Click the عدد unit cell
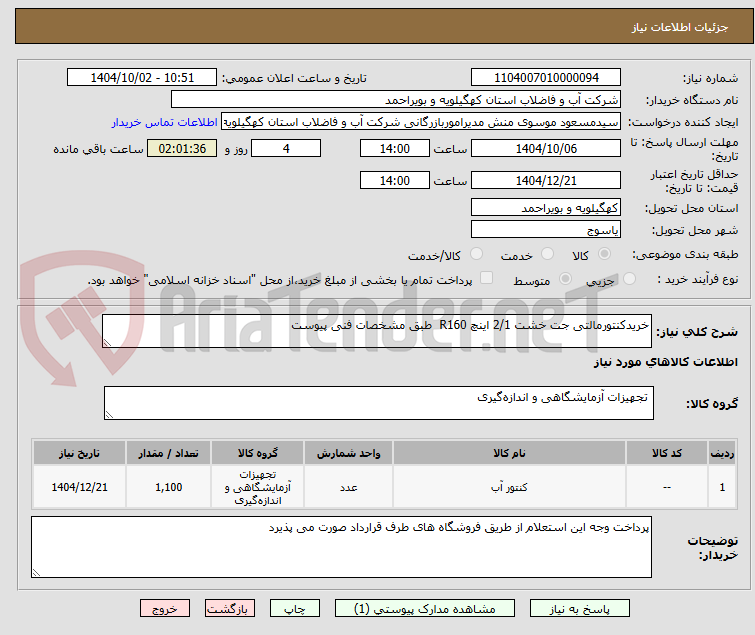Screen dimensions: 755x635 point(349,487)
